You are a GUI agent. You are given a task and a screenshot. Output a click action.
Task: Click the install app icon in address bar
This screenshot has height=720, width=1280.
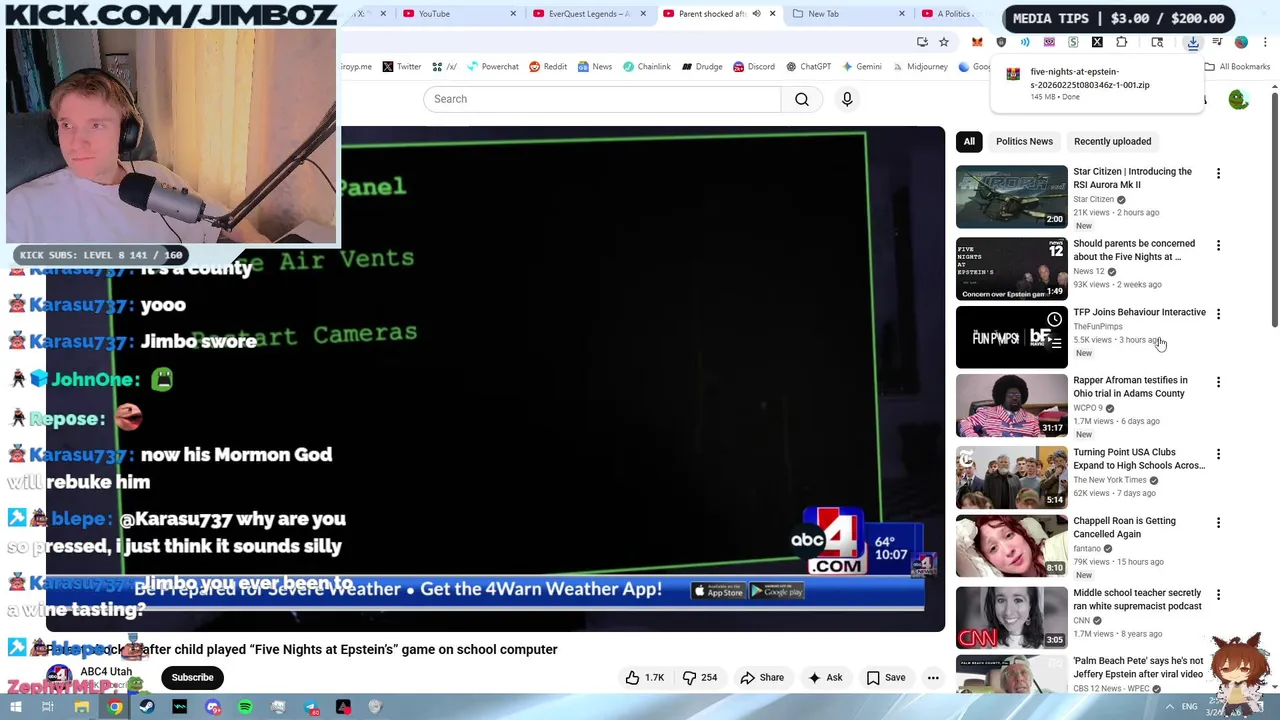(922, 42)
